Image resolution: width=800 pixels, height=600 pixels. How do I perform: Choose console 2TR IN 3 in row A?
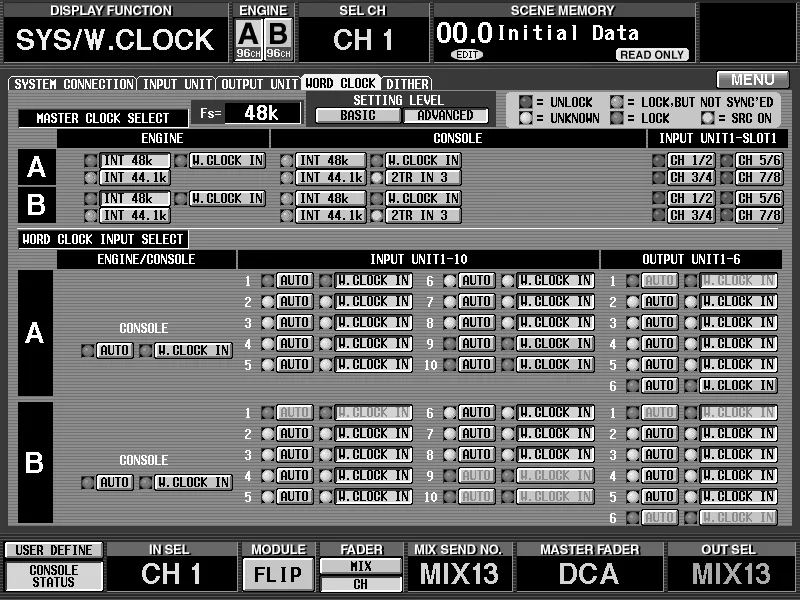click(x=423, y=178)
